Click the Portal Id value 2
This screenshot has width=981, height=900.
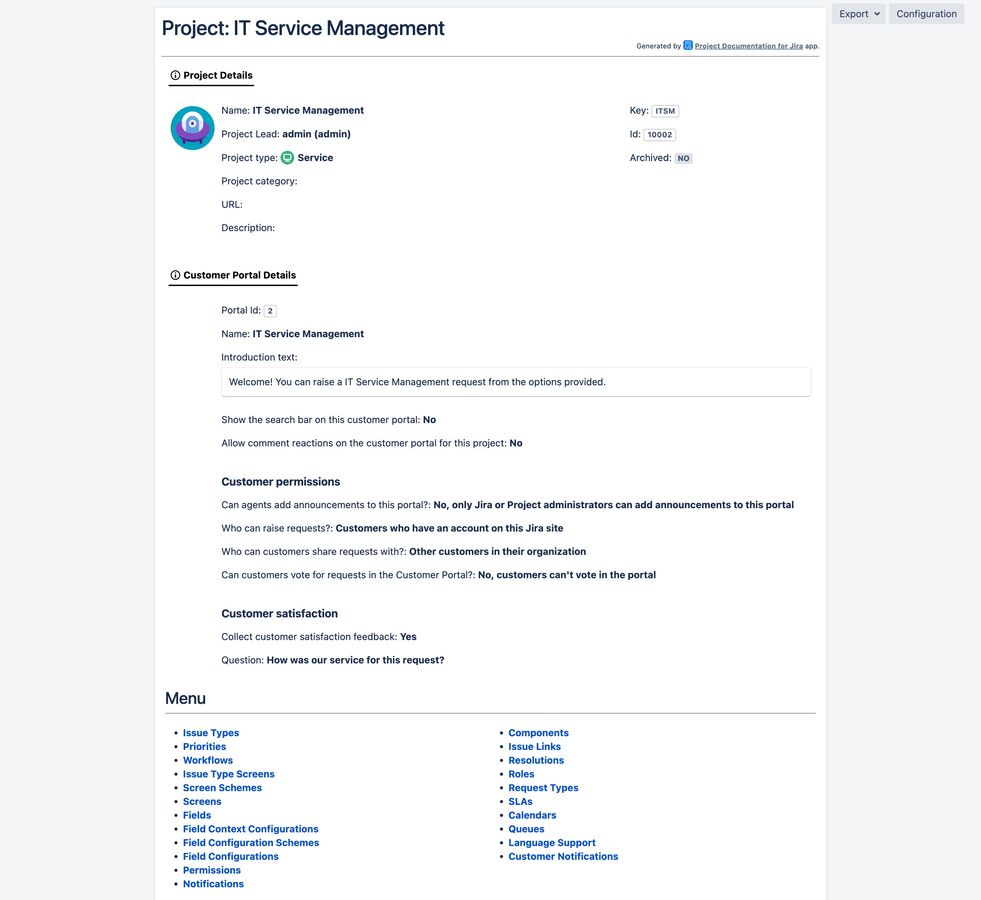pyautogui.click(x=270, y=311)
